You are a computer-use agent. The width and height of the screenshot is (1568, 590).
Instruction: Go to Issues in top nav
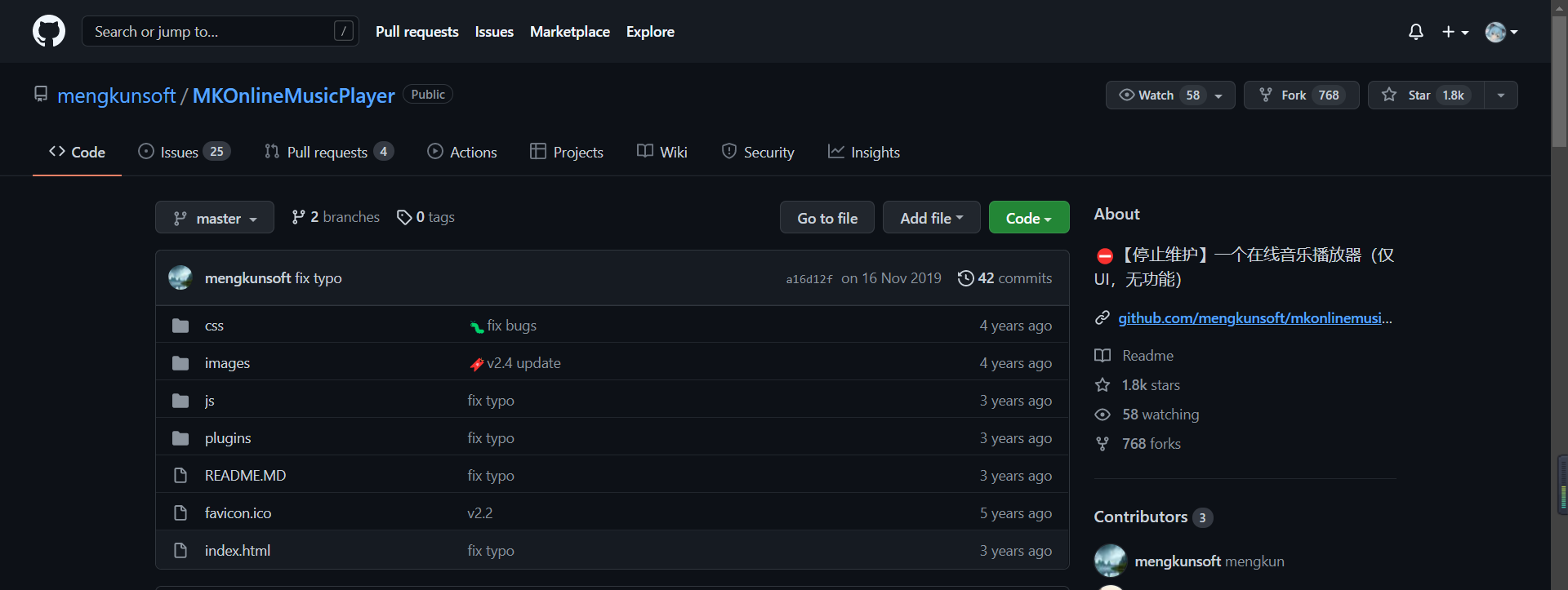[494, 32]
